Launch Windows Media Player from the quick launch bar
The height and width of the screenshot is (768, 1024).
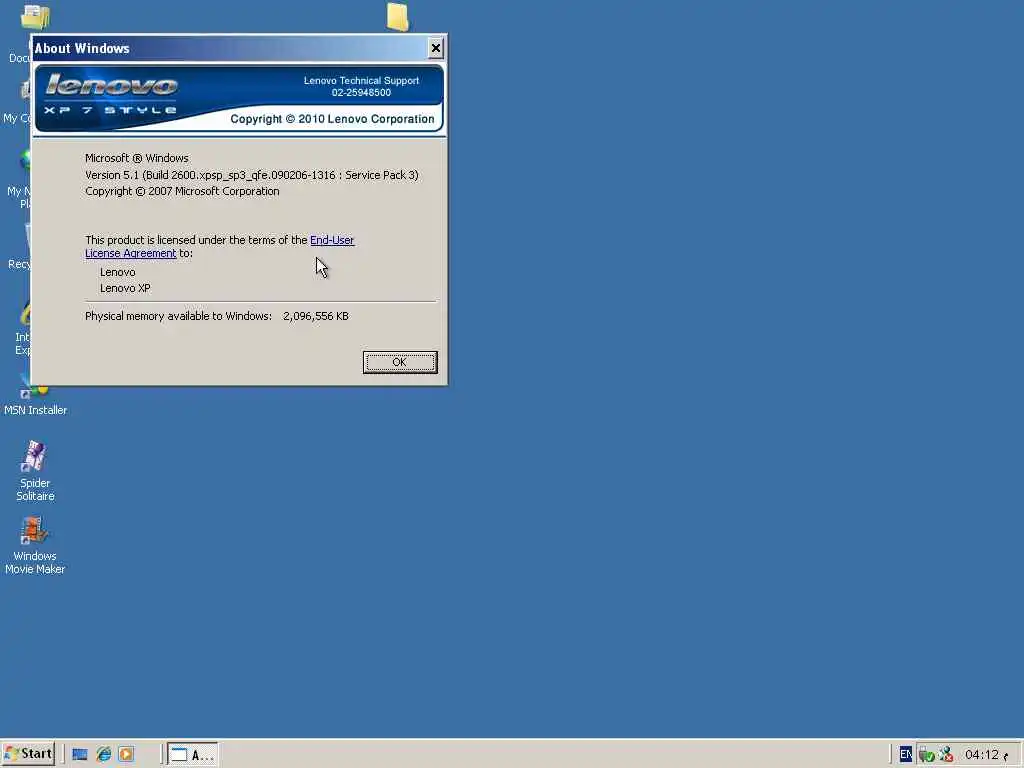(x=126, y=754)
